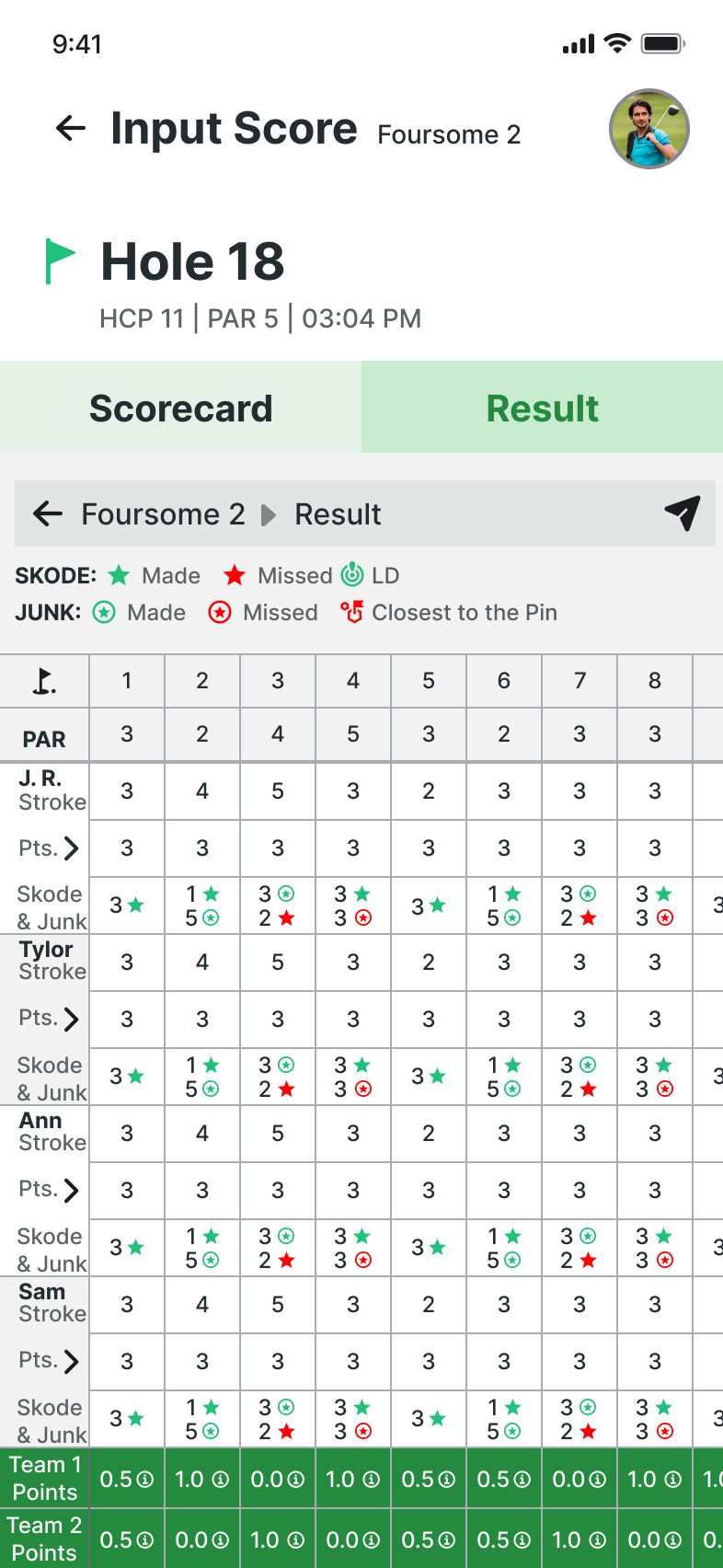Tap the back arrow beside Input Score
The image size is (723, 1568).
point(69,129)
